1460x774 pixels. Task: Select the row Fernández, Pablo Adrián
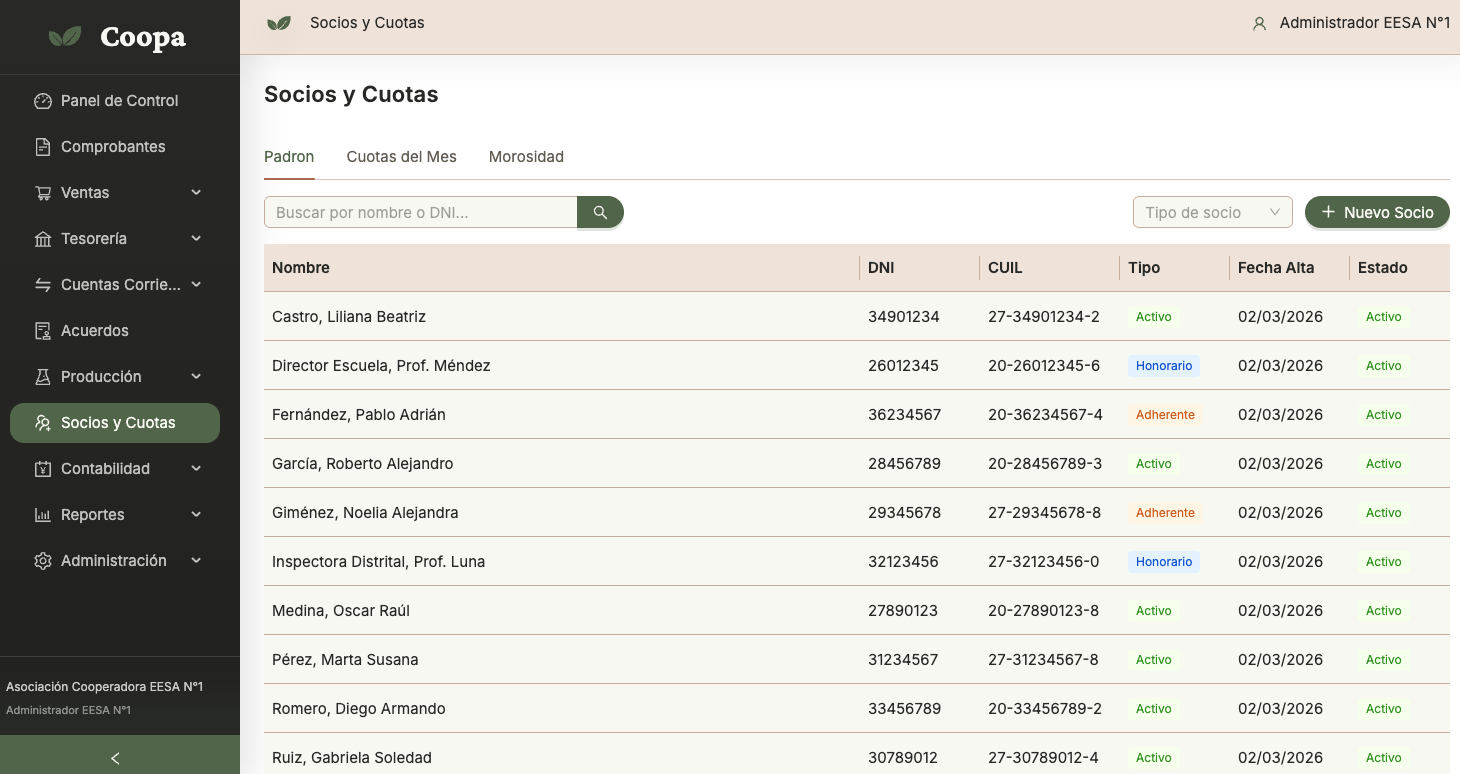[857, 415]
